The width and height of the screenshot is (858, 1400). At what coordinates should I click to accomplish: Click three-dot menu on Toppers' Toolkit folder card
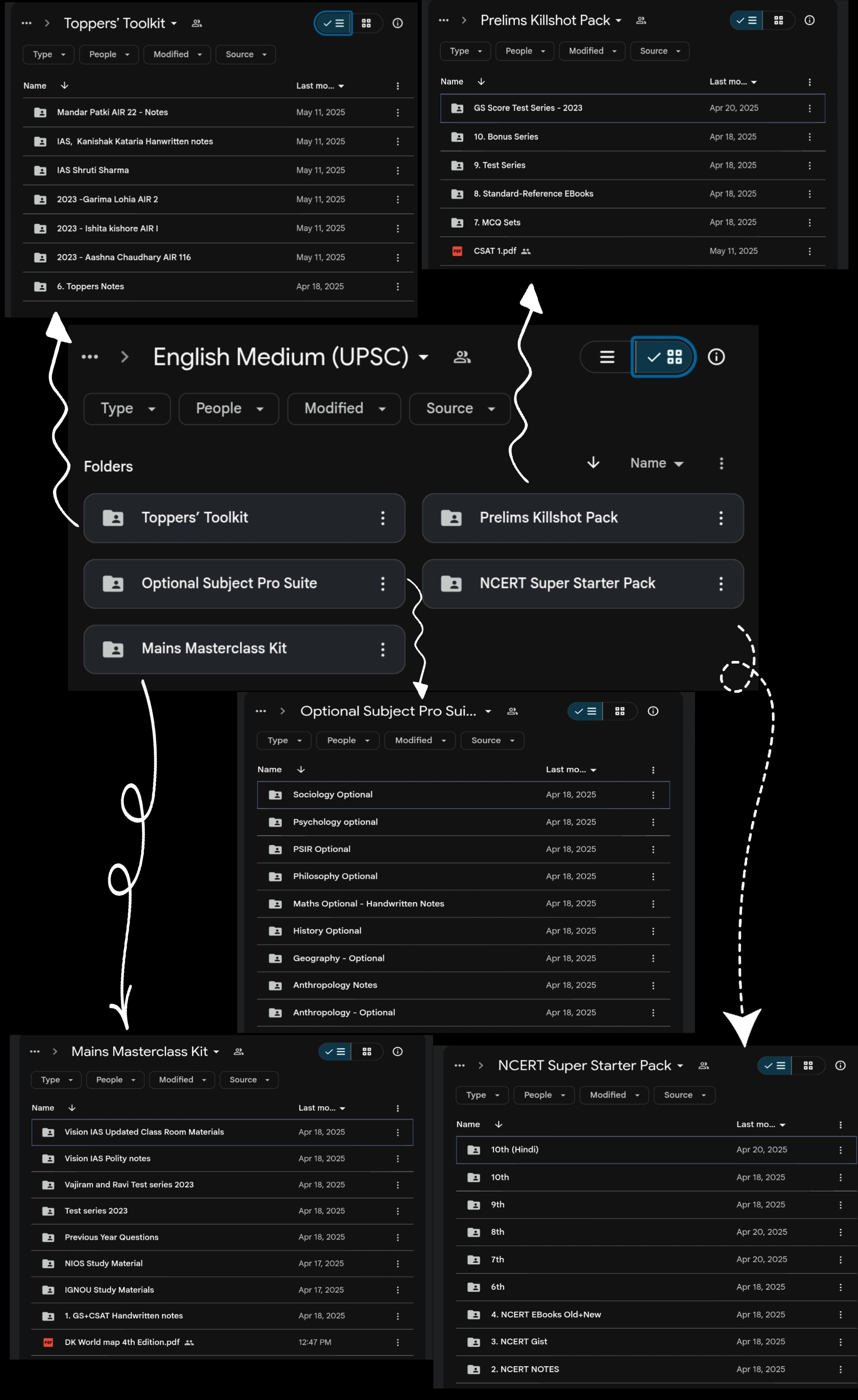[x=382, y=518]
